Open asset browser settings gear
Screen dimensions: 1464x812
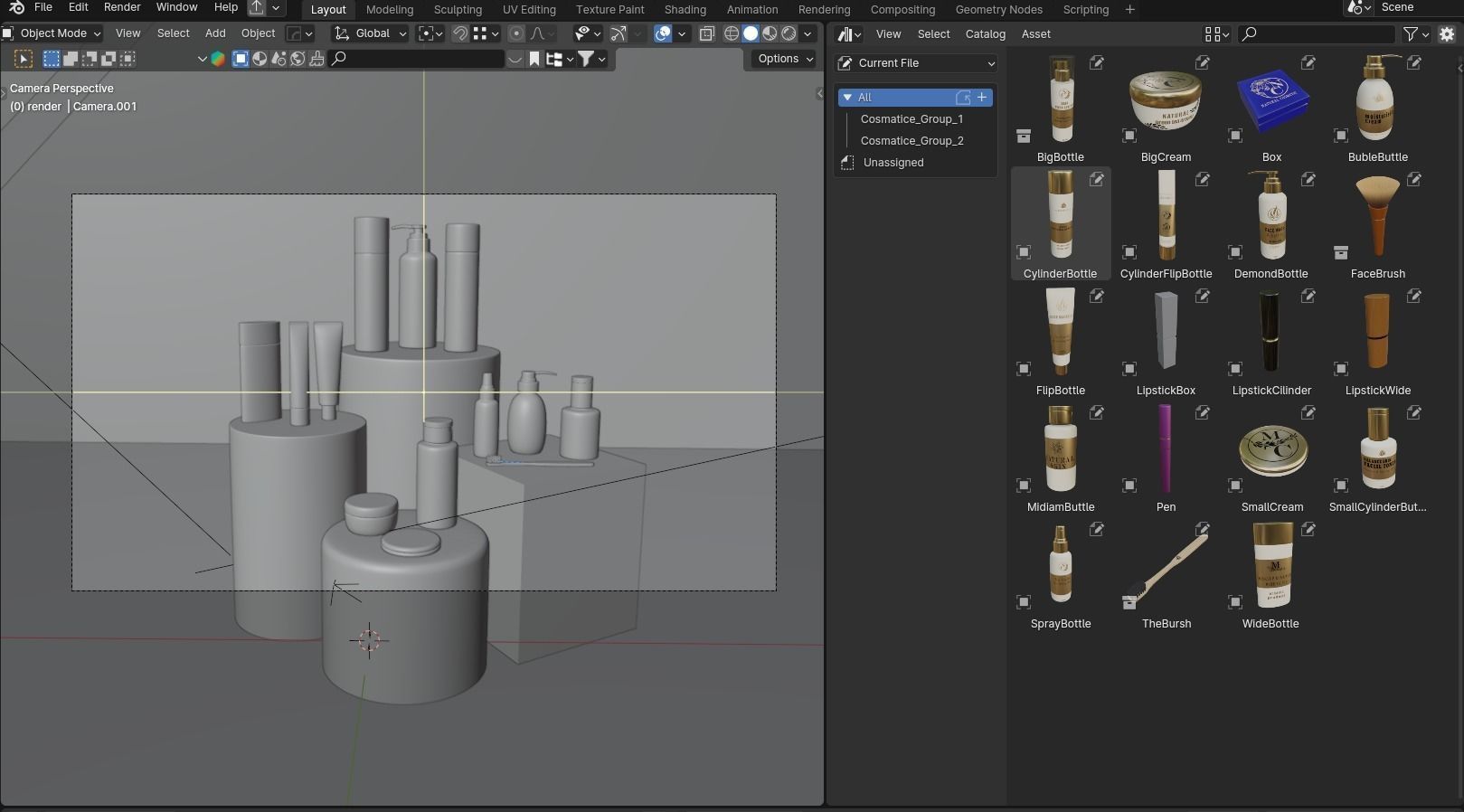(x=1447, y=34)
